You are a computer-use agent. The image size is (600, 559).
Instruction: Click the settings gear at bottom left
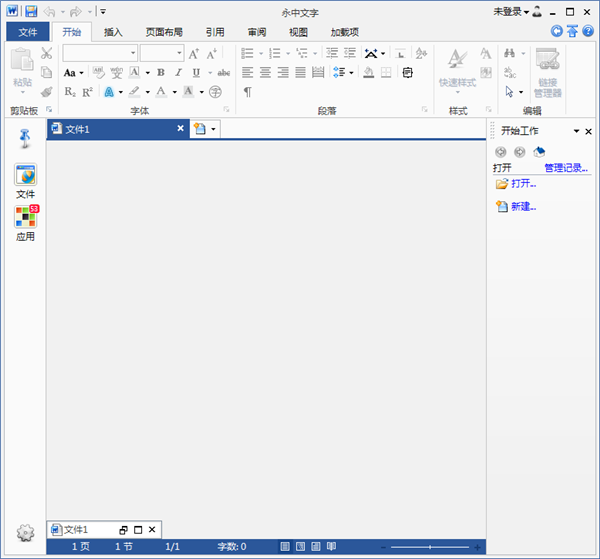point(25,533)
